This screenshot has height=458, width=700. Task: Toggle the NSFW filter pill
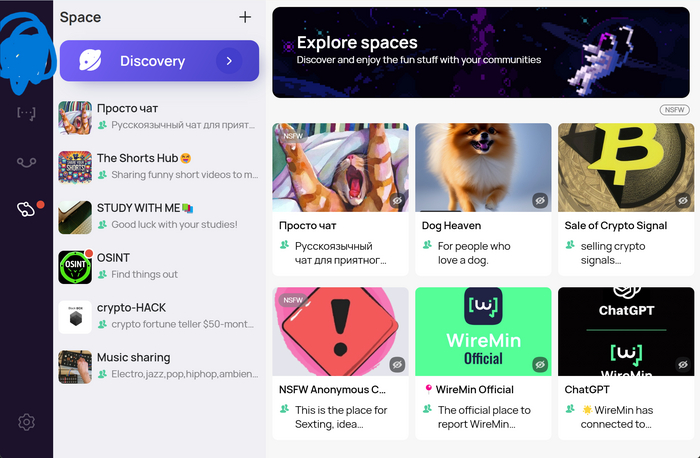[675, 110]
